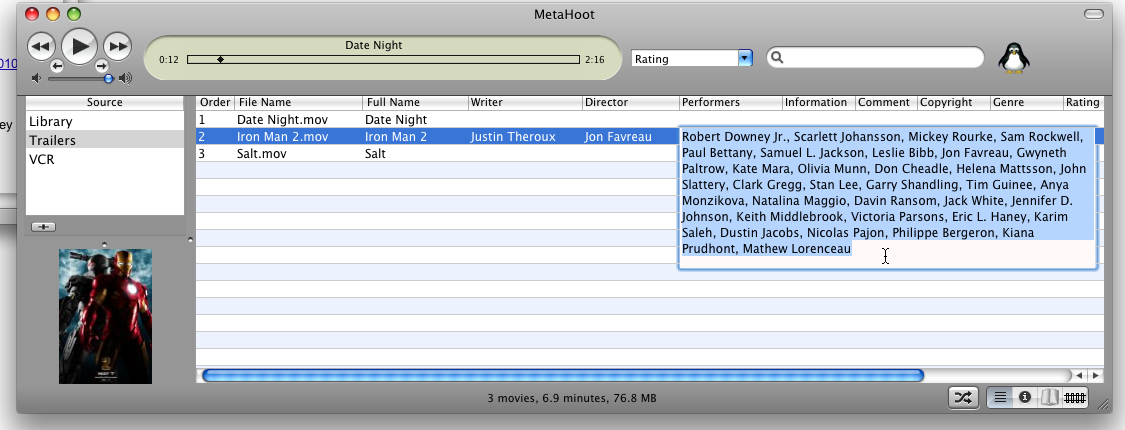This screenshot has height=430, width=1125.
Task: Switch to the info view icon
Action: pos(1025,397)
